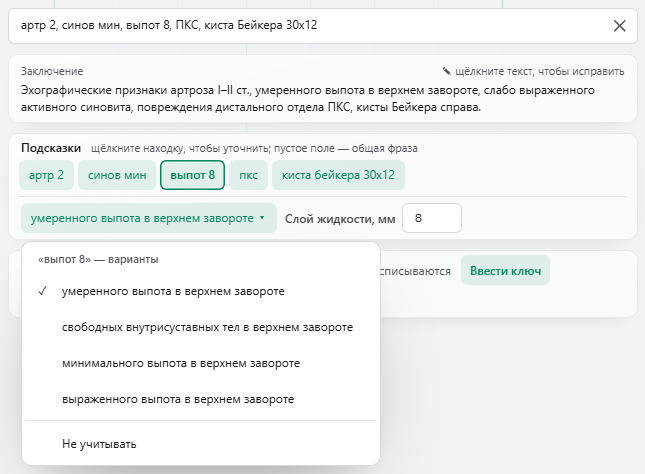The image size is (645, 474).
Task: Click the '«выпот 8» — варианты' menu header
Action: [98, 260]
